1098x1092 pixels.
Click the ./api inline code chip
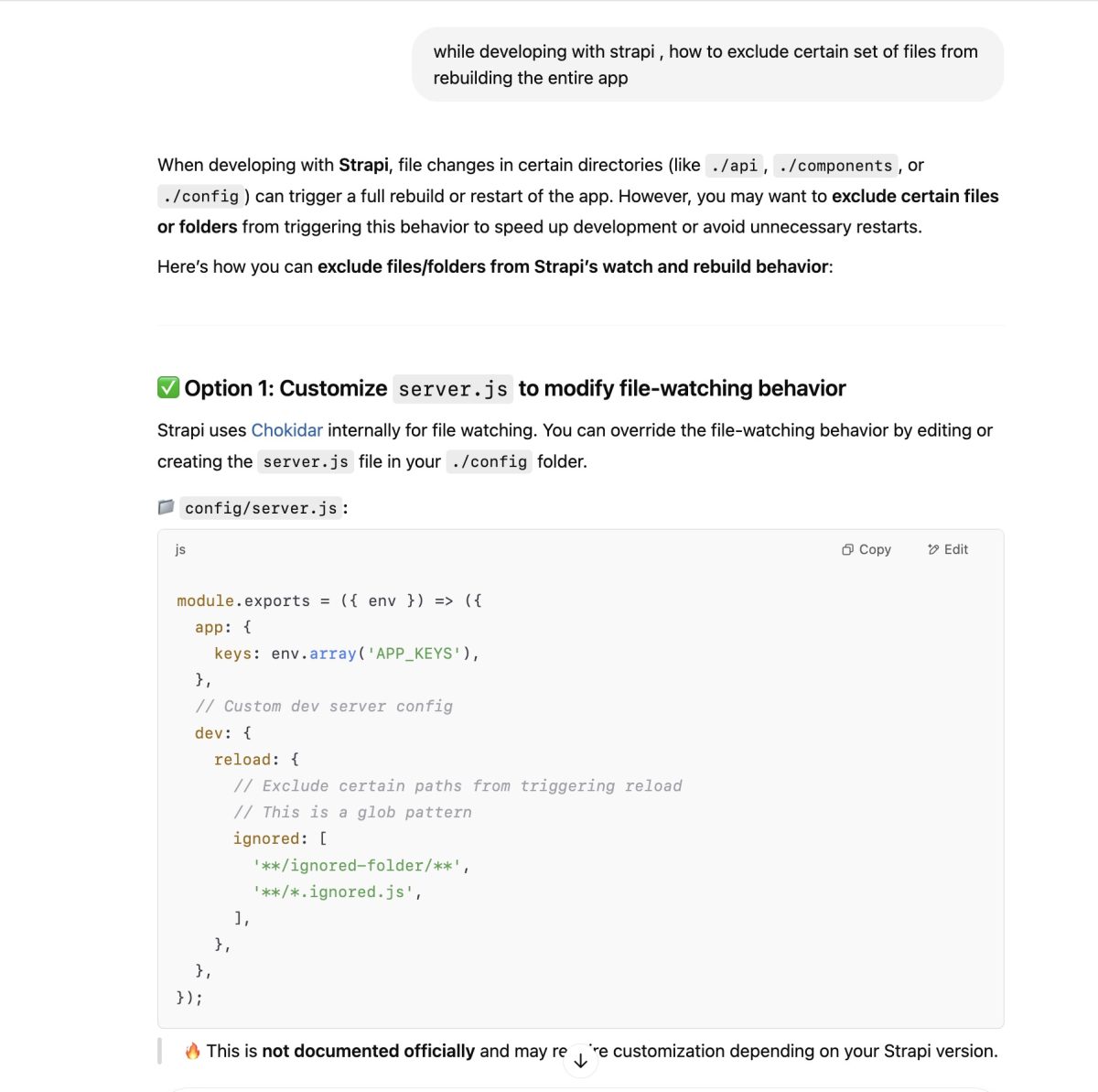tap(734, 166)
